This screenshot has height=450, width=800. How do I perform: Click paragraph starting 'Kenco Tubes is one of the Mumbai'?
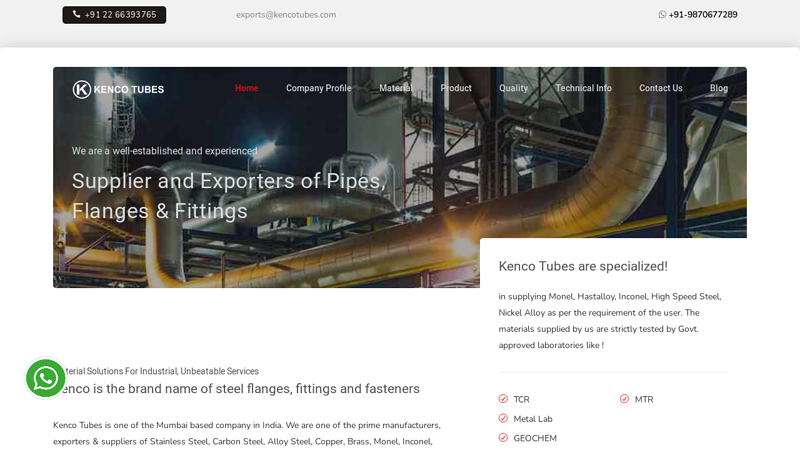click(247, 433)
